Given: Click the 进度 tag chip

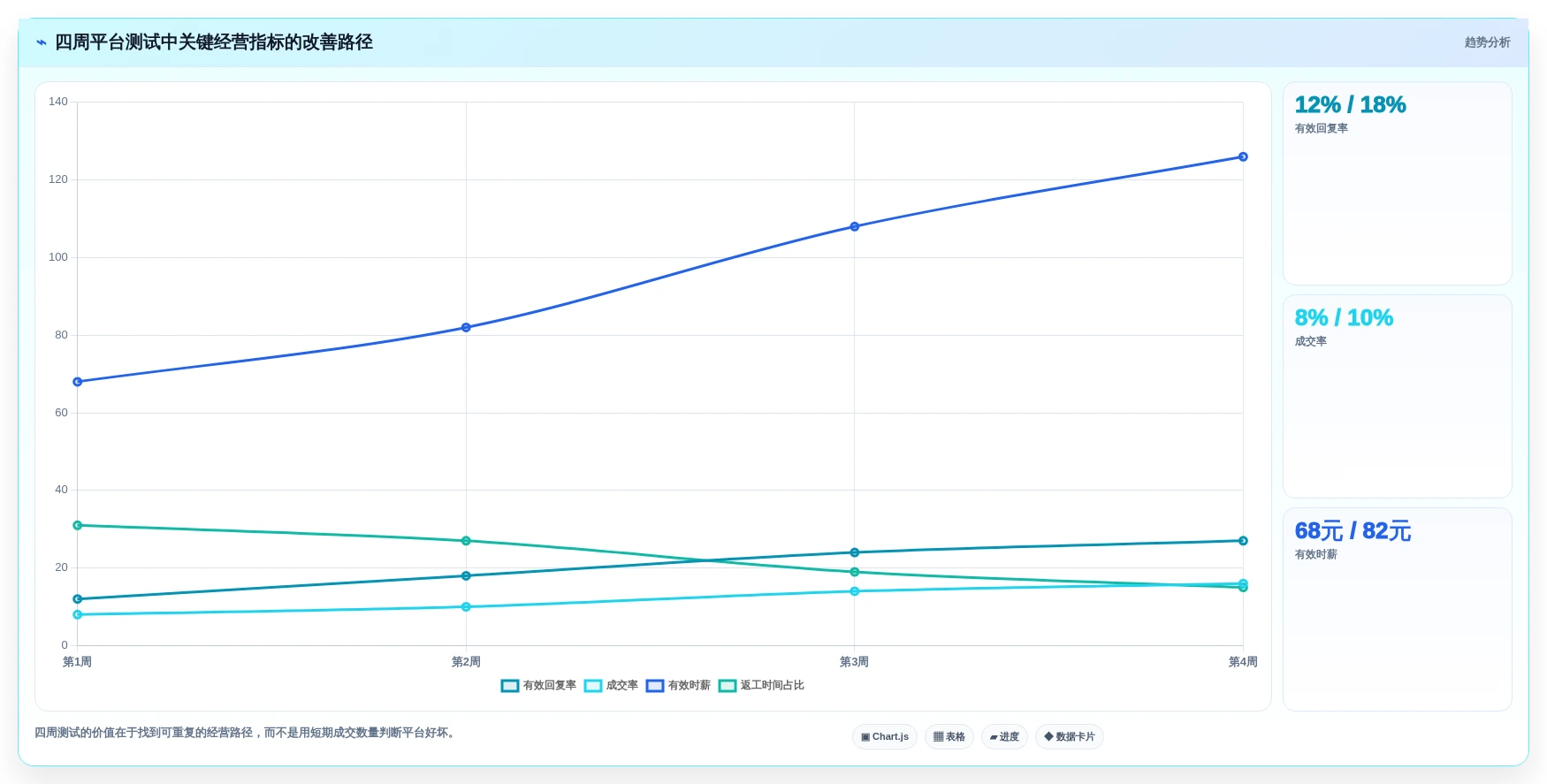Looking at the screenshot, I should (1004, 737).
